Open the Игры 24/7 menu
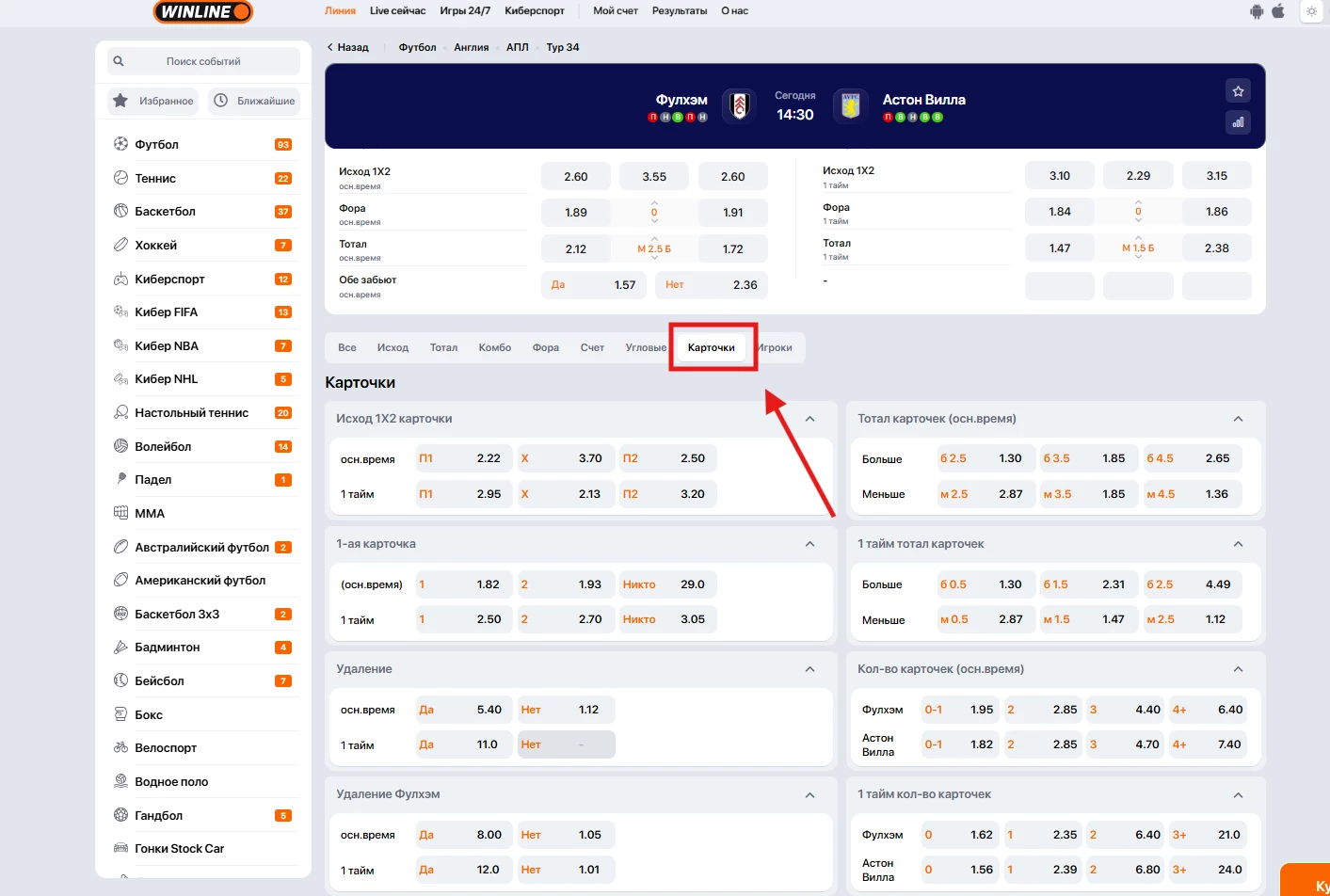This screenshot has width=1330, height=896. point(465,11)
